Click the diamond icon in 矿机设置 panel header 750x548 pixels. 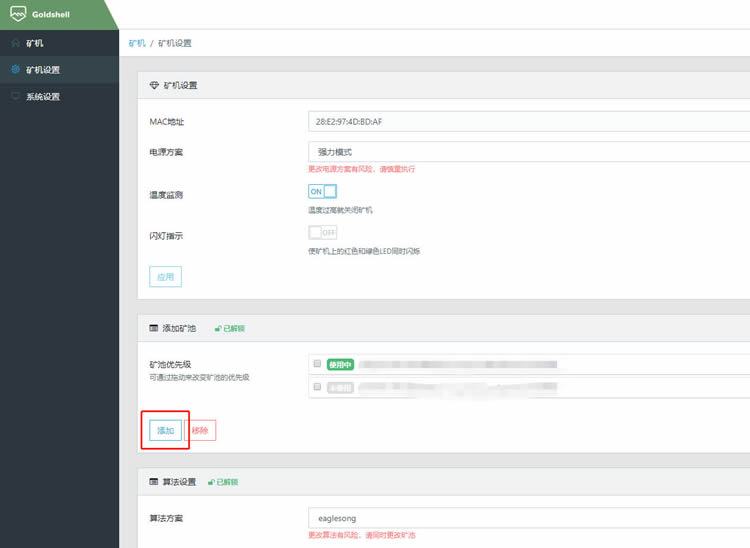point(153,86)
